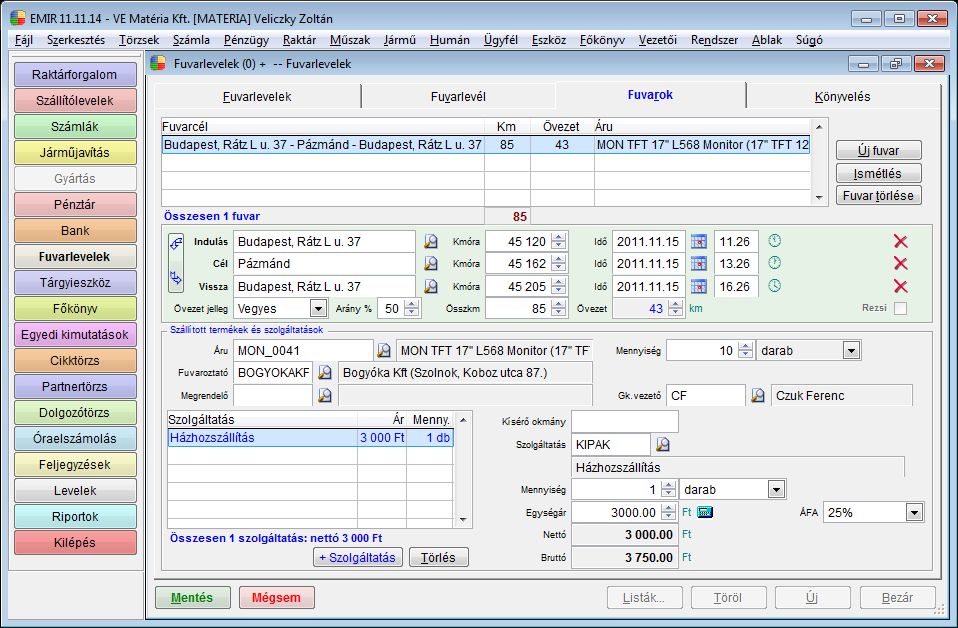Switch to the Könyvelés tab

pyautogui.click(x=842, y=97)
